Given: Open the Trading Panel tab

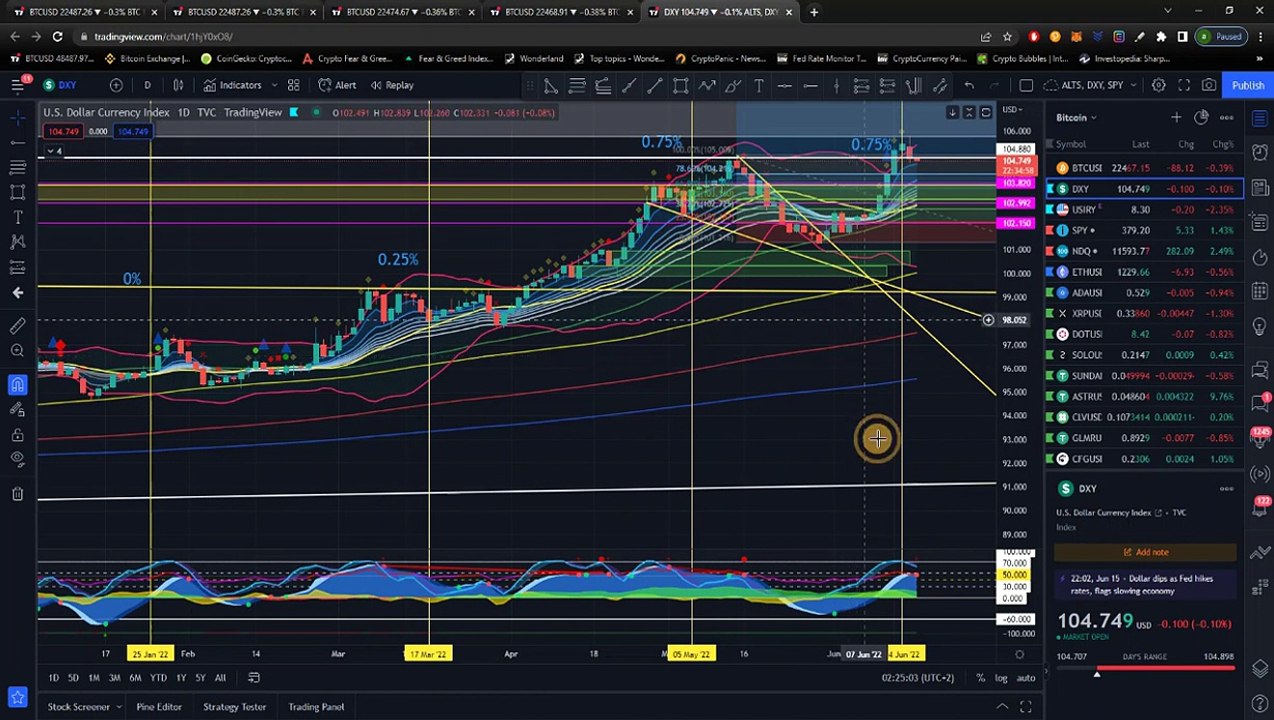Looking at the screenshot, I should (316, 707).
